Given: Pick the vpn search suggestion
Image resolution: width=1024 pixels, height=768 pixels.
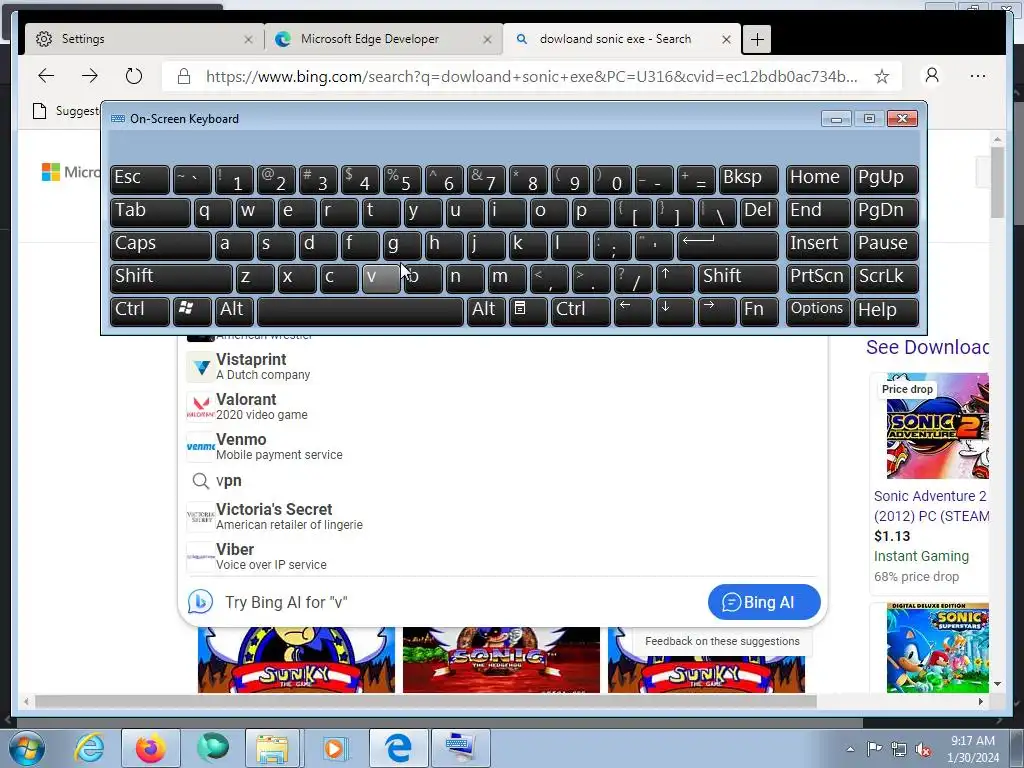Looking at the screenshot, I should click(502, 481).
